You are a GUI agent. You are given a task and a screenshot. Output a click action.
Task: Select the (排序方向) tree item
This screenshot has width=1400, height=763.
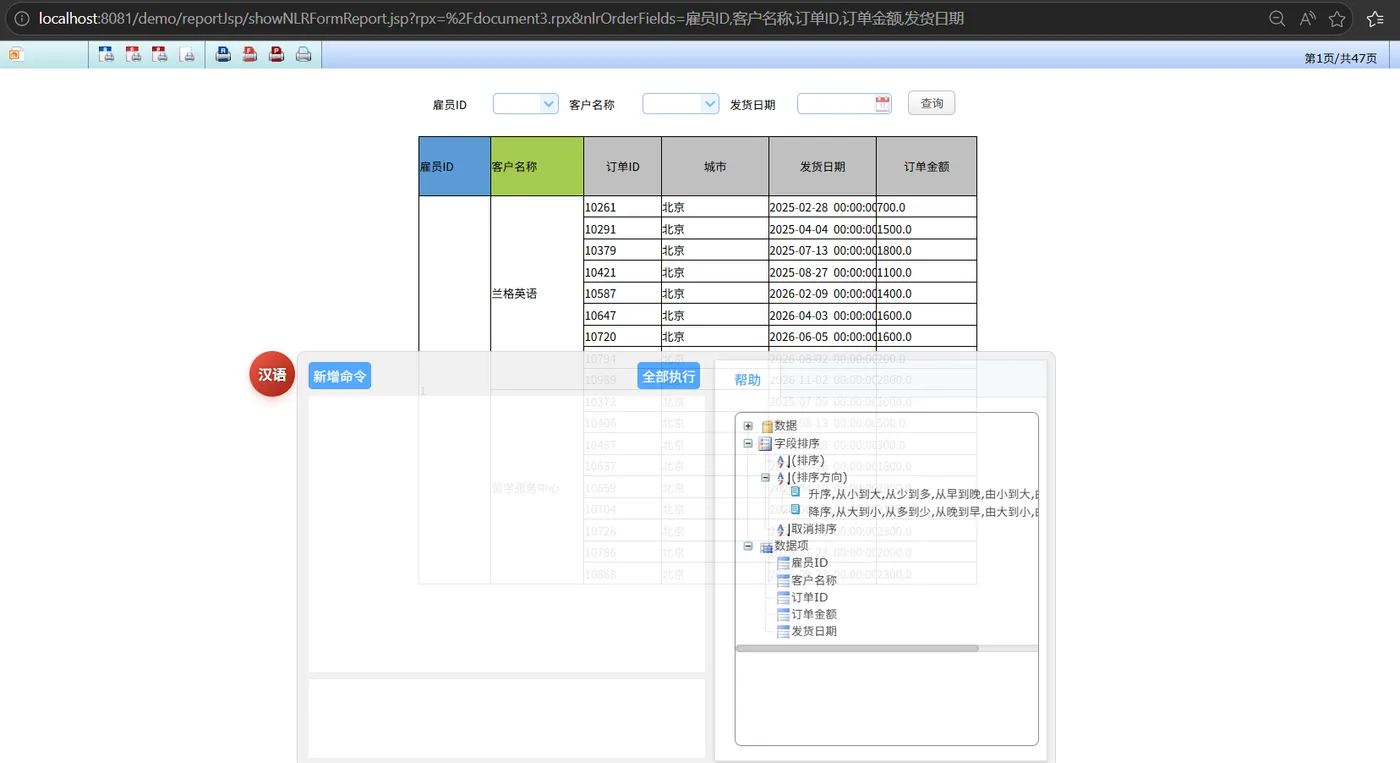817,477
